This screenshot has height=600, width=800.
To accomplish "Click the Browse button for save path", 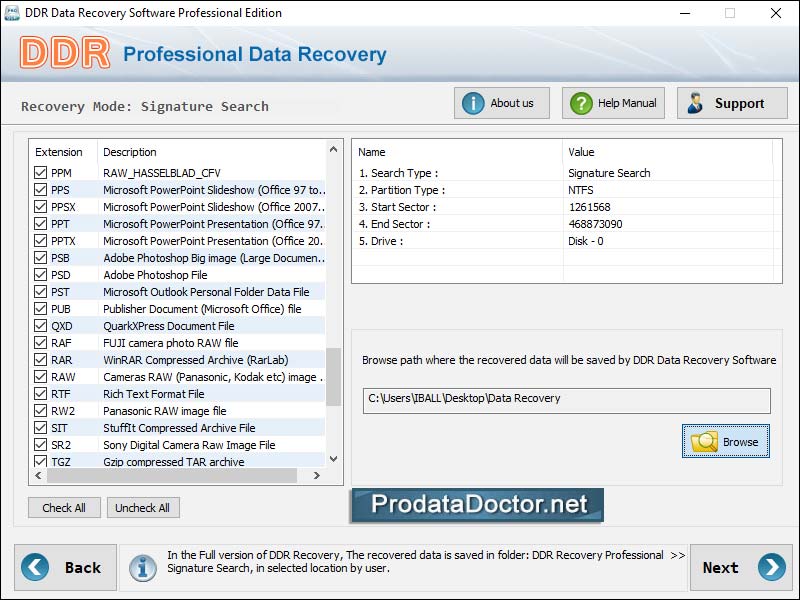I will pos(726,441).
